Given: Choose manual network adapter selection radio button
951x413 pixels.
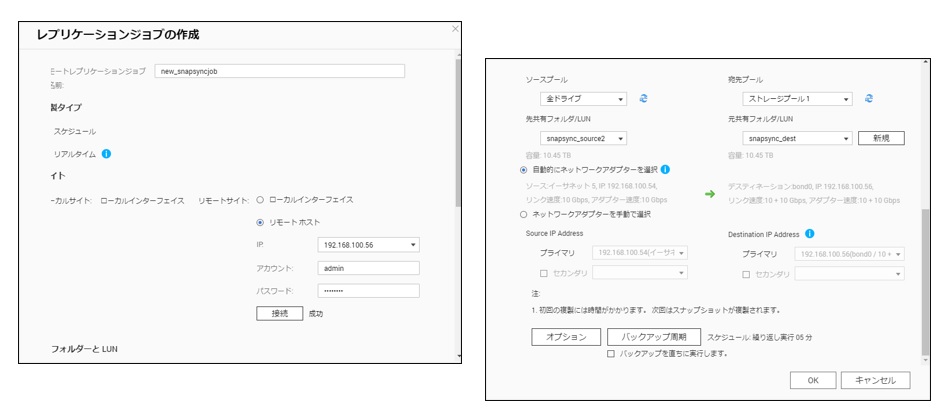Looking at the screenshot, I should [x=523, y=214].
